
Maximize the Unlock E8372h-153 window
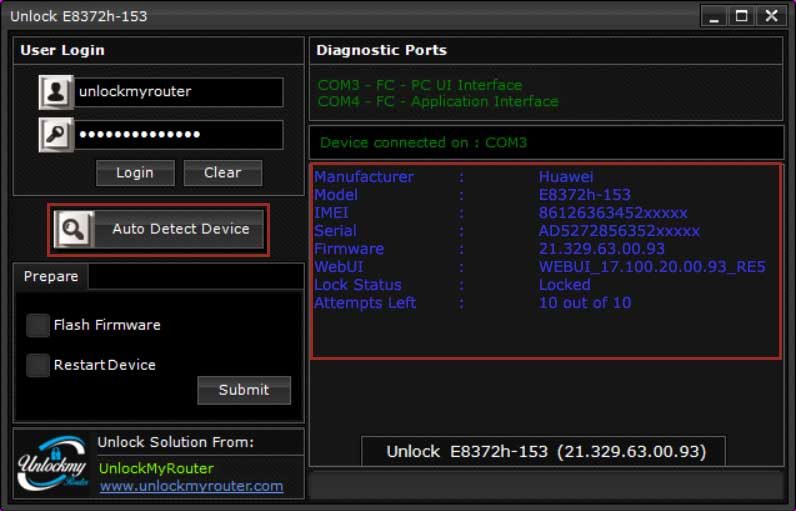pyautogui.click(x=742, y=16)
